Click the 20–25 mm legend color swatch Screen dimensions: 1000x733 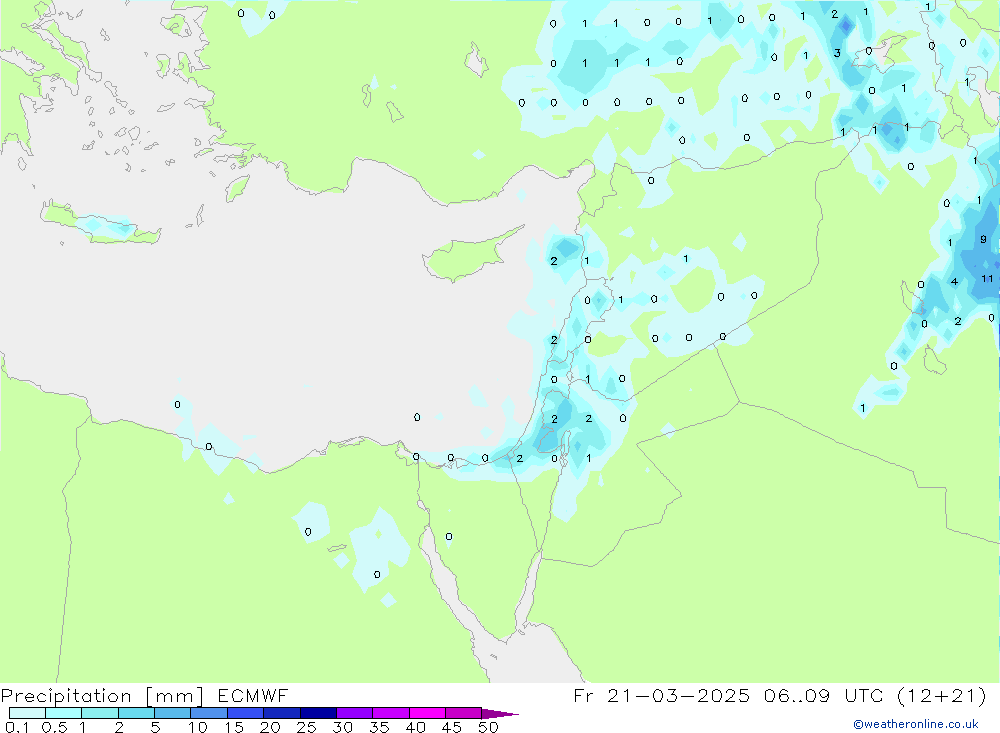[282, 713]
